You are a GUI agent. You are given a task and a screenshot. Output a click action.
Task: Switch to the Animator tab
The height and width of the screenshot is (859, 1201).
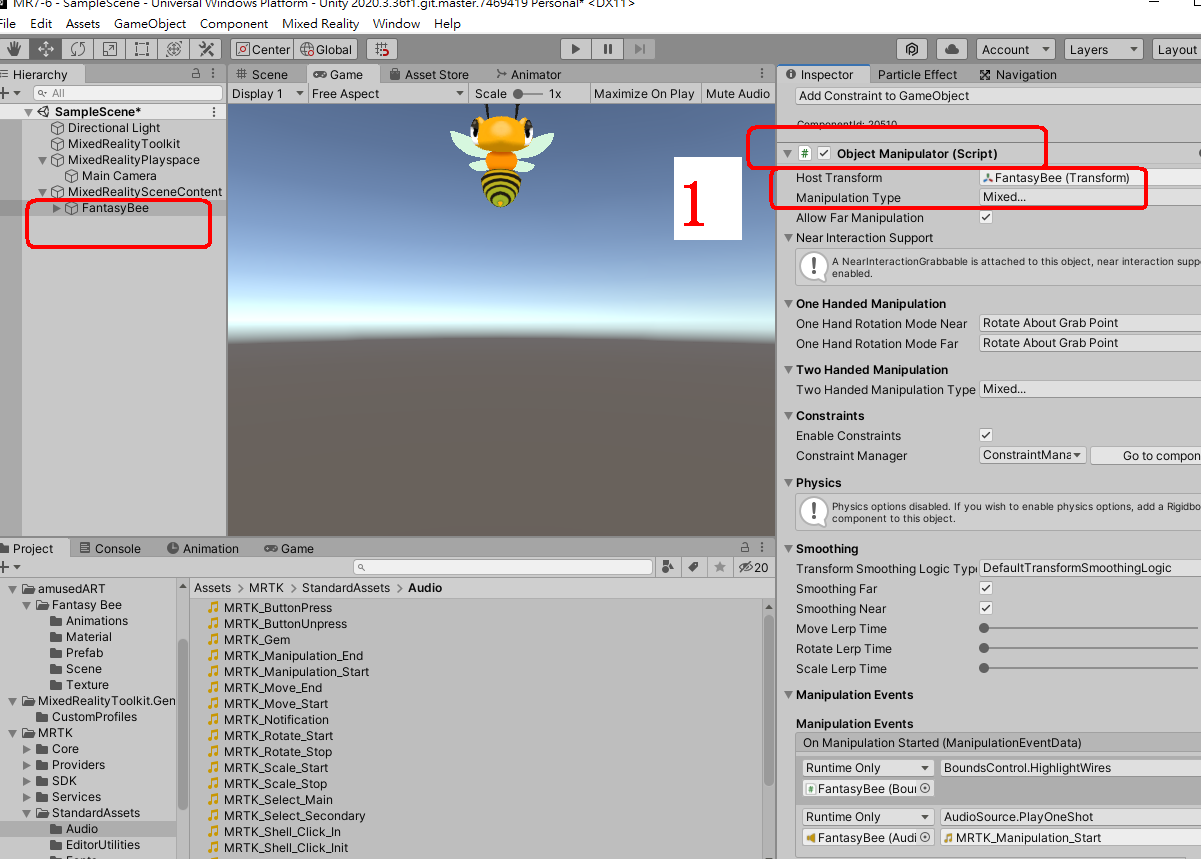(x=527, y=74)
